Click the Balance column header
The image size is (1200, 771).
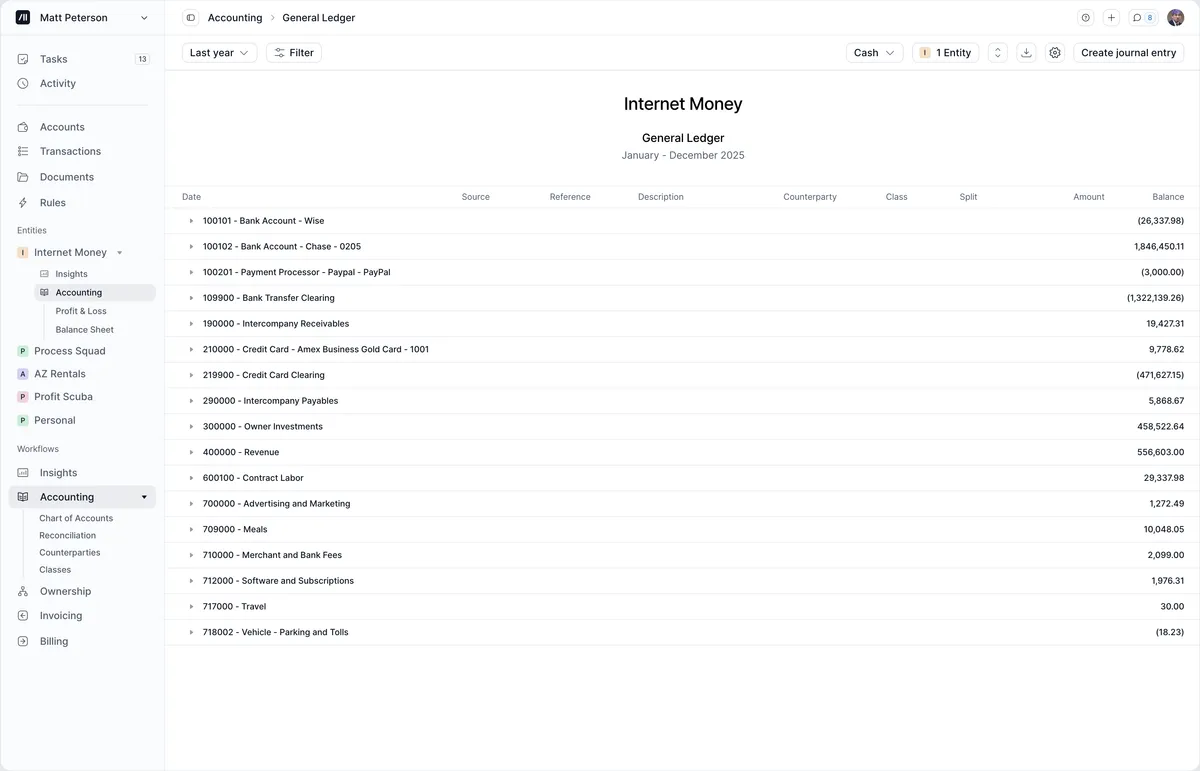click(1168, 197)
